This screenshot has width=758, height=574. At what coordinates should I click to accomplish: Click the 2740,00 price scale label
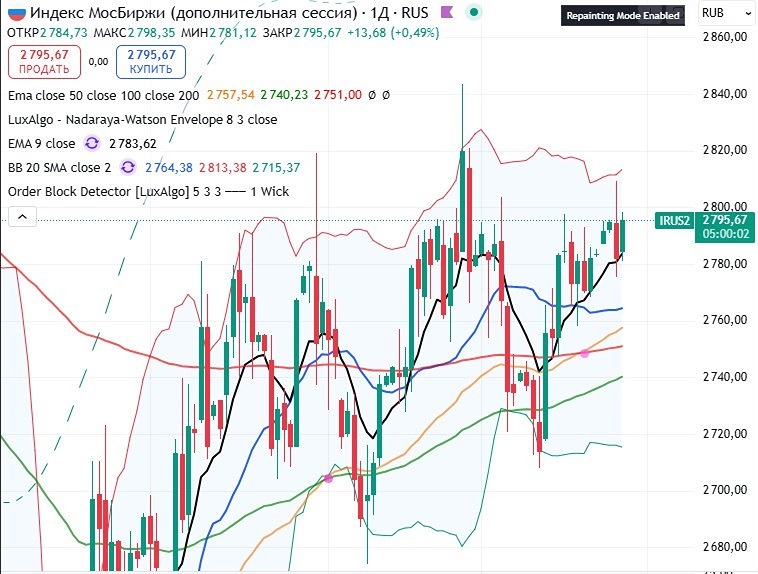pos(725,377)
